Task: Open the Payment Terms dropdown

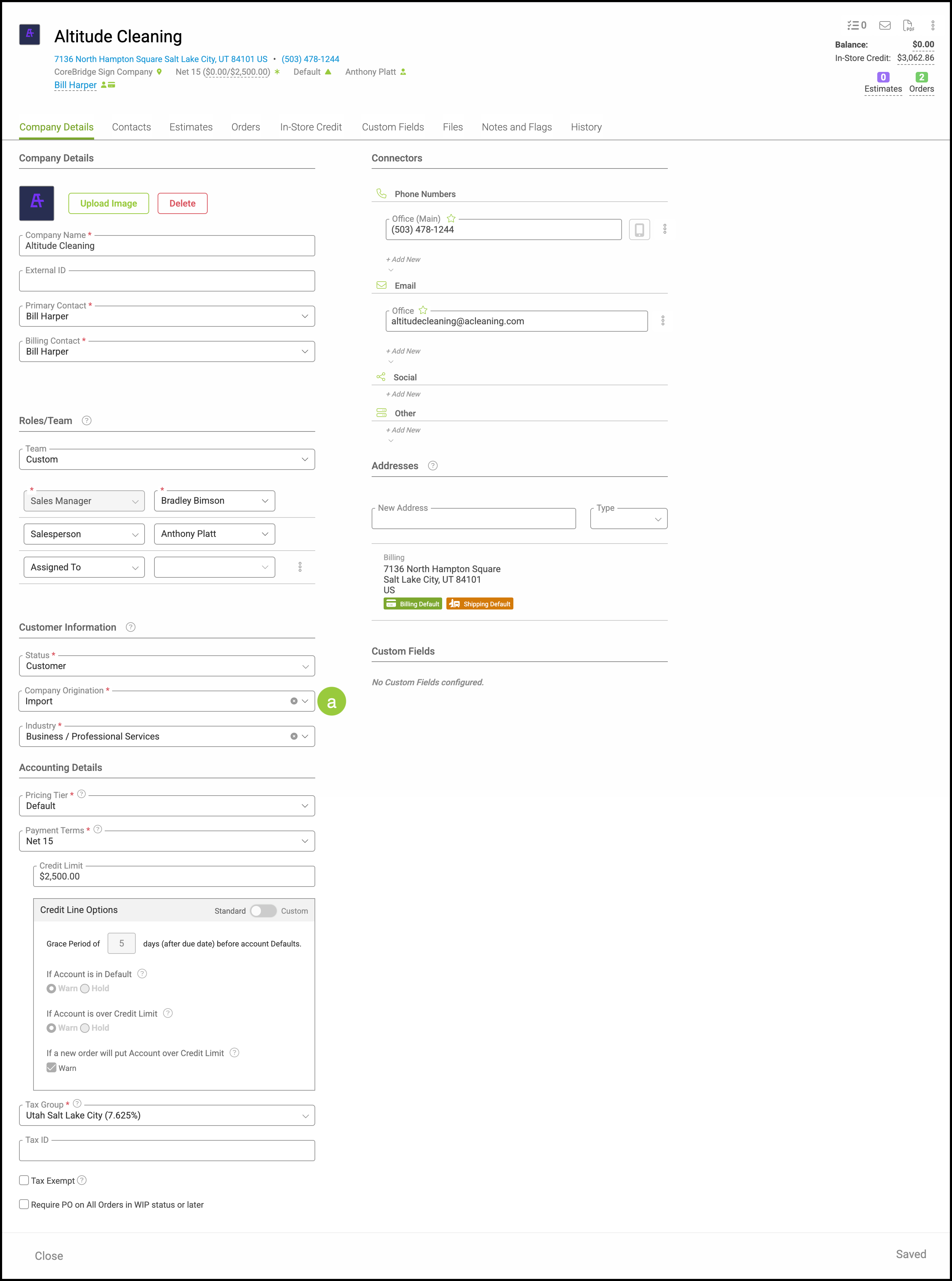Action: tap(166, 841)
